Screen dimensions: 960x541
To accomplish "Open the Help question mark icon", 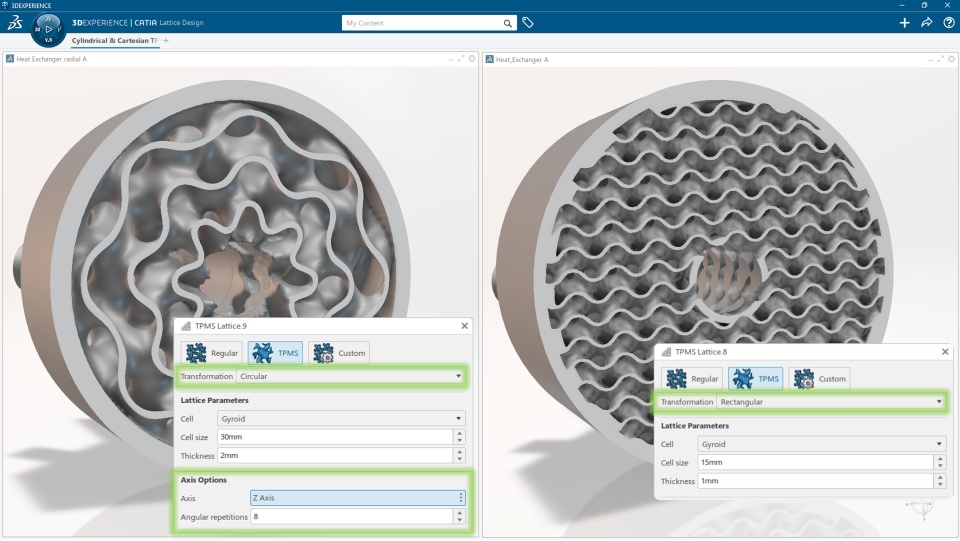I will click(948, 23).
